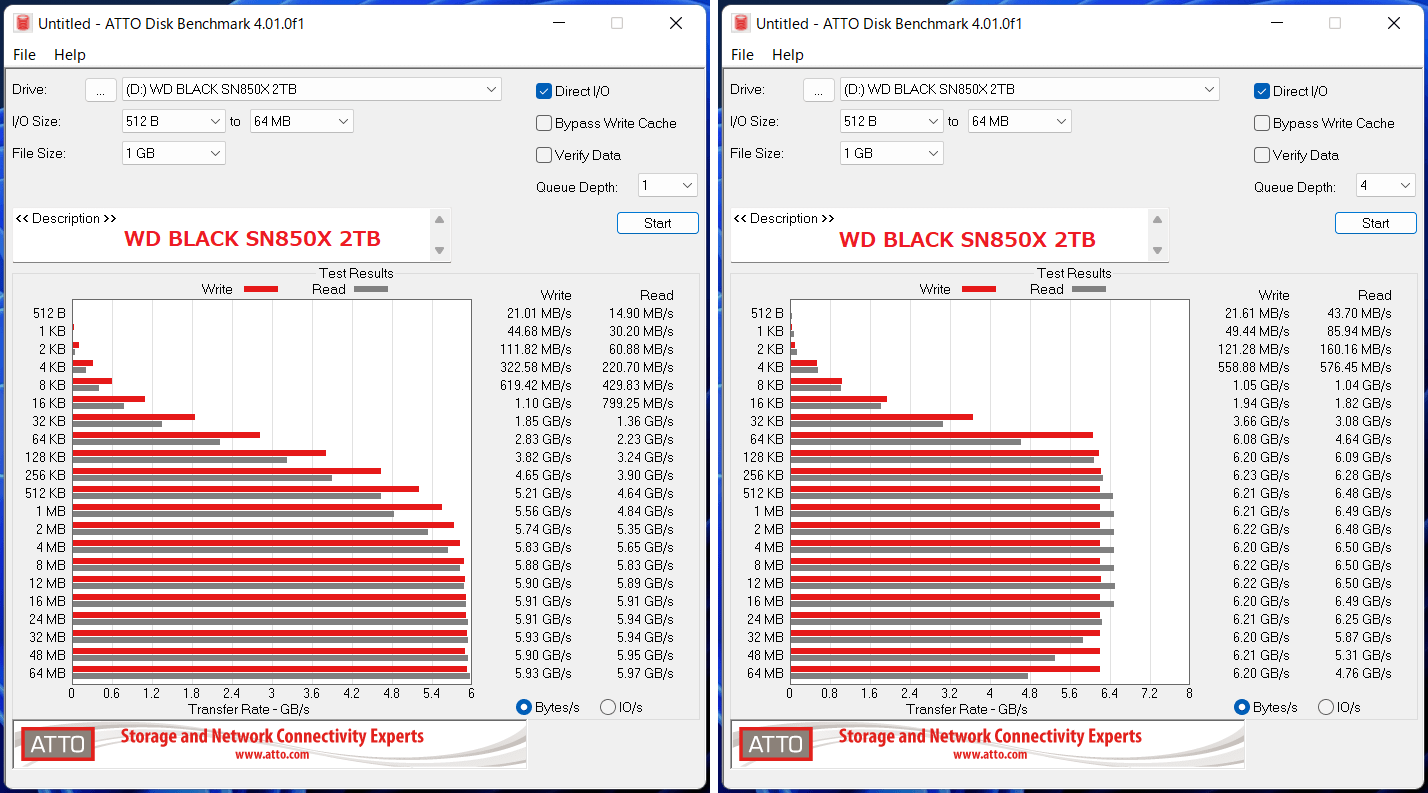This screenshot has width=1428, height=793.
Task: Close the left ATTO window
Action: coord(677,23)
